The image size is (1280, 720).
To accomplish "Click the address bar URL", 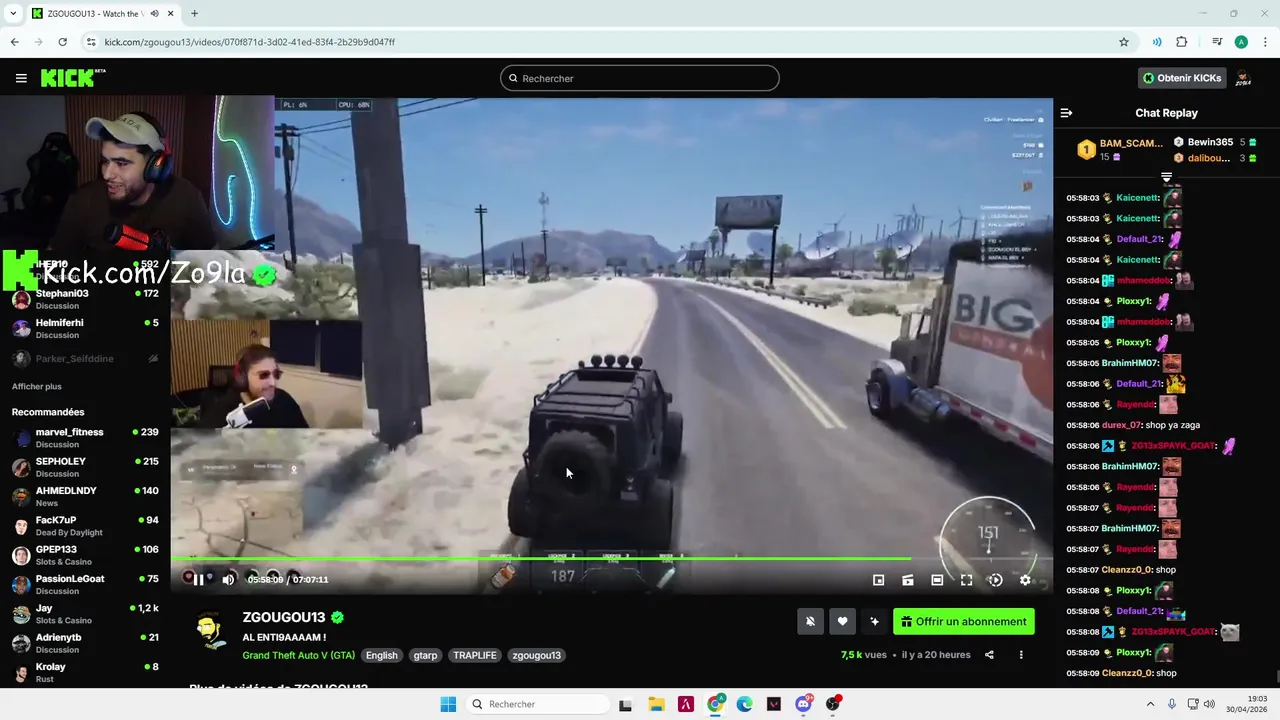I will (250, 42).
